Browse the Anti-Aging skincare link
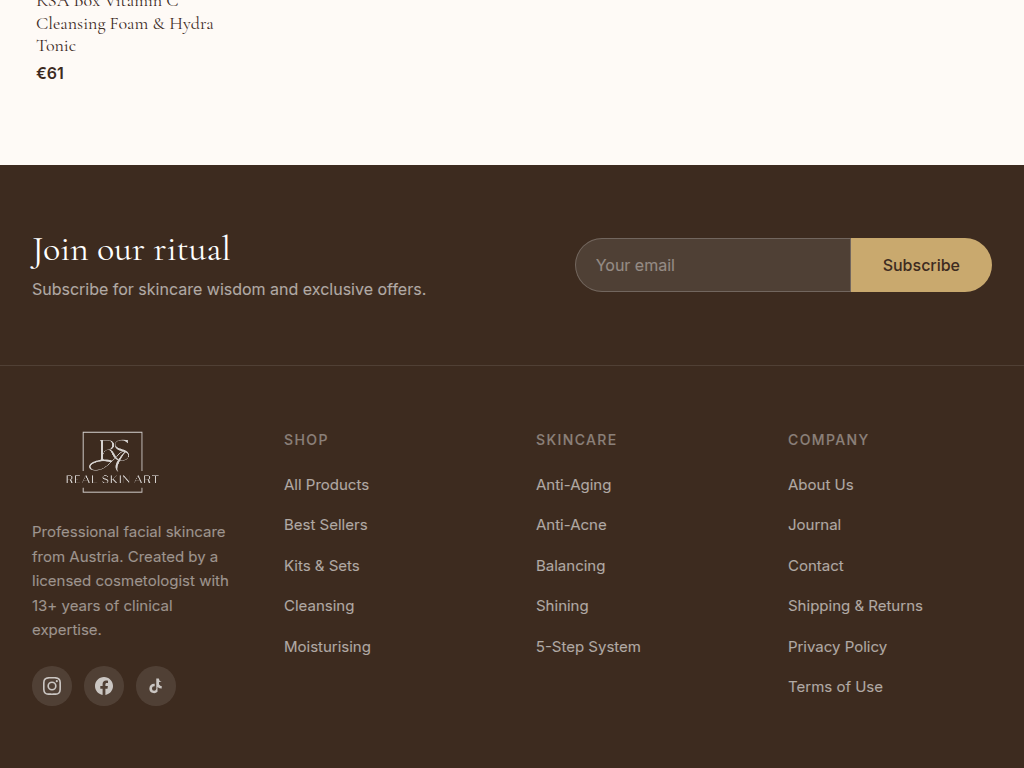 coord(573,485)
